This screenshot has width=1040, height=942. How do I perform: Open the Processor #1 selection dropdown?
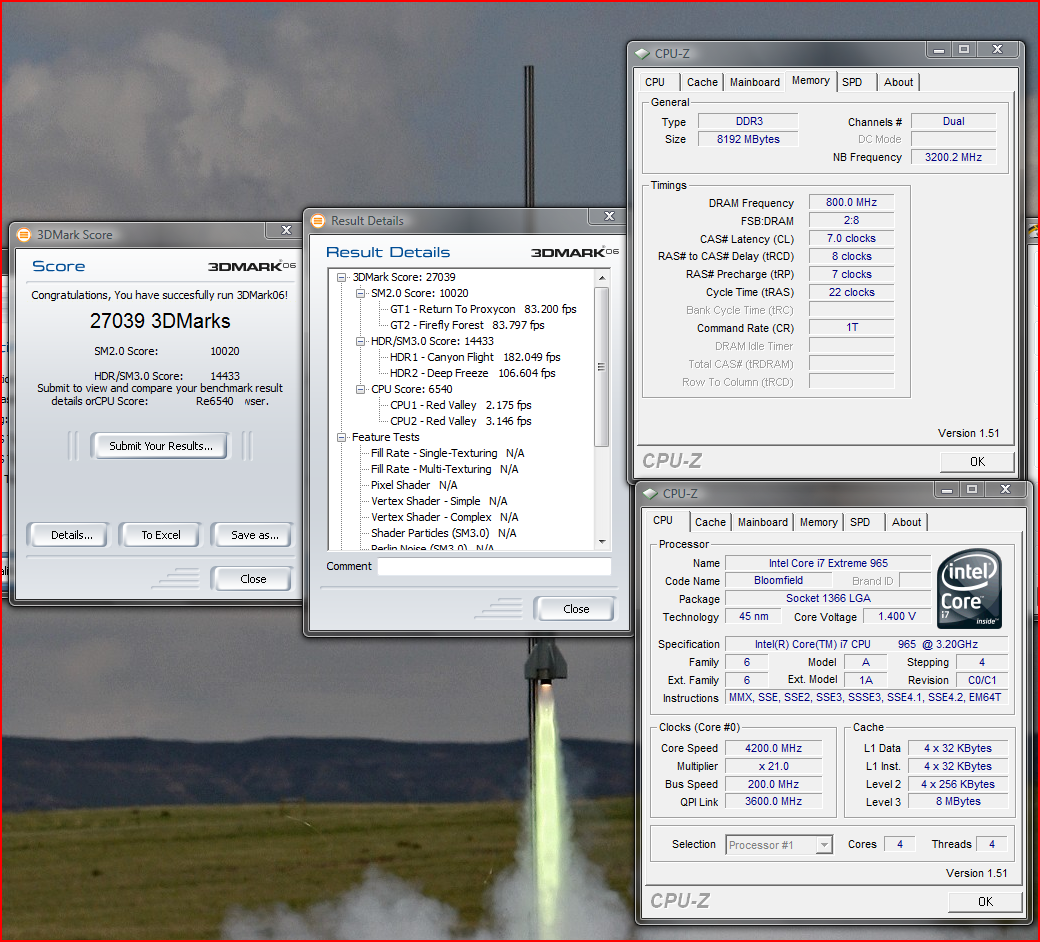coord(824,844)
